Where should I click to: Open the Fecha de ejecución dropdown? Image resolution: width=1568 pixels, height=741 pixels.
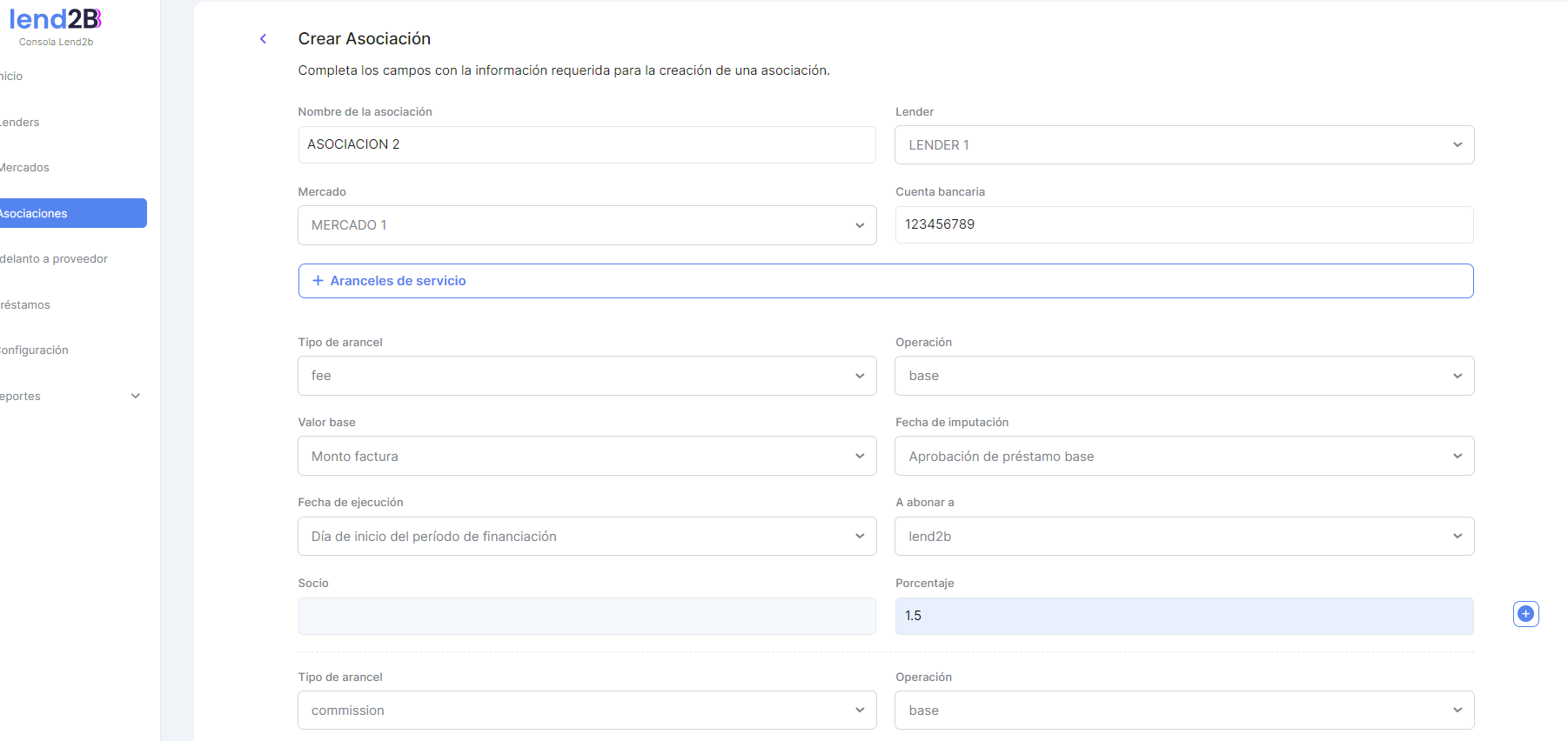tap(586, 537)
